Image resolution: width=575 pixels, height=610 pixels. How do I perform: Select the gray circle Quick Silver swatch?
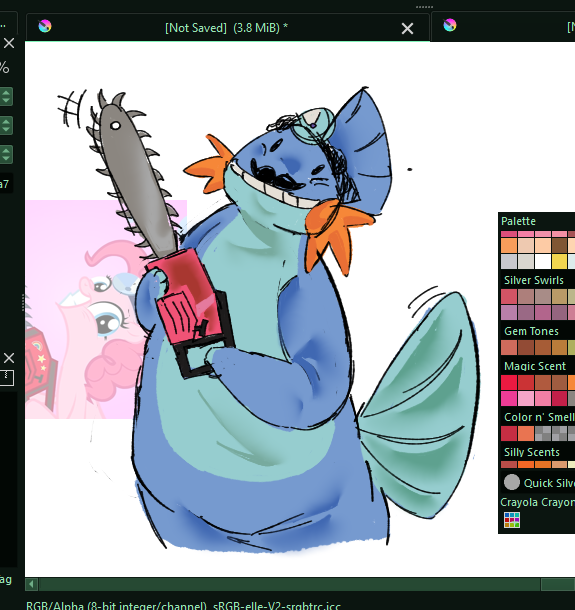pos(512,482)
